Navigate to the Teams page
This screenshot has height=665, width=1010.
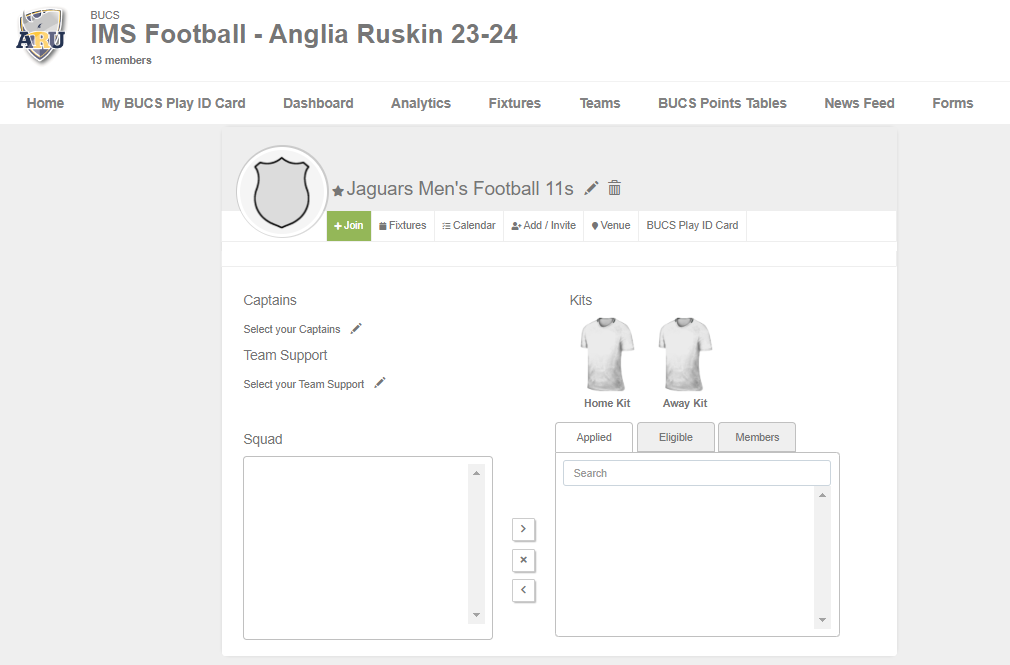[x=600, y=103]
